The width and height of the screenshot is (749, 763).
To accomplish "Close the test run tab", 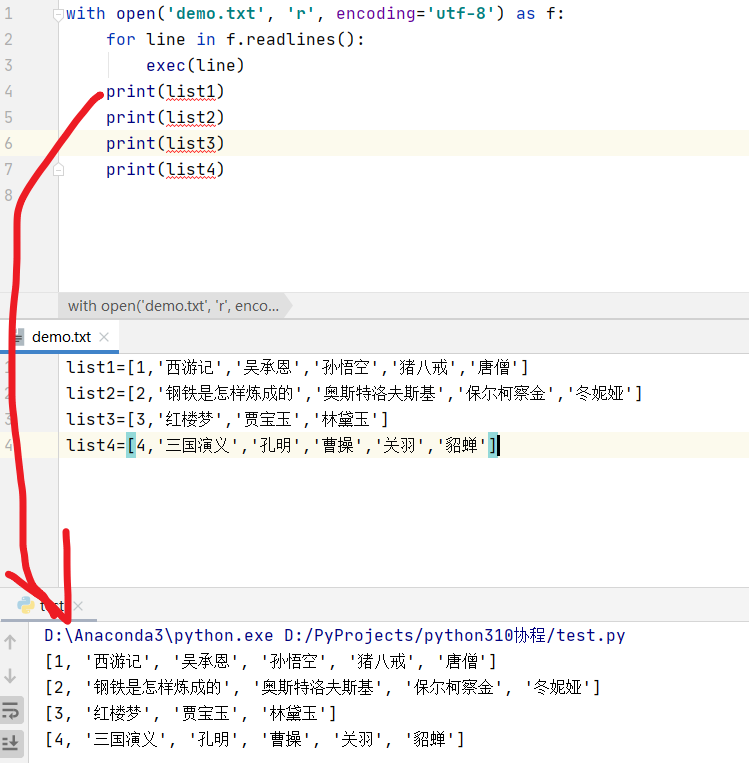I will [x=78, y=606].
